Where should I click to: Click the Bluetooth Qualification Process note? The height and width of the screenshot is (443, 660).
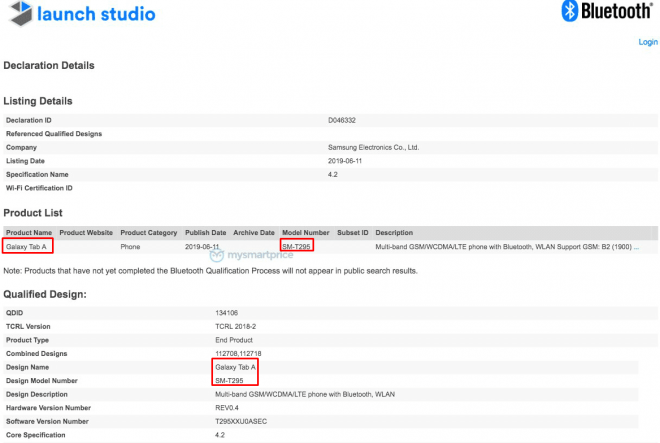pyautogui.click(x=210, y=271)
